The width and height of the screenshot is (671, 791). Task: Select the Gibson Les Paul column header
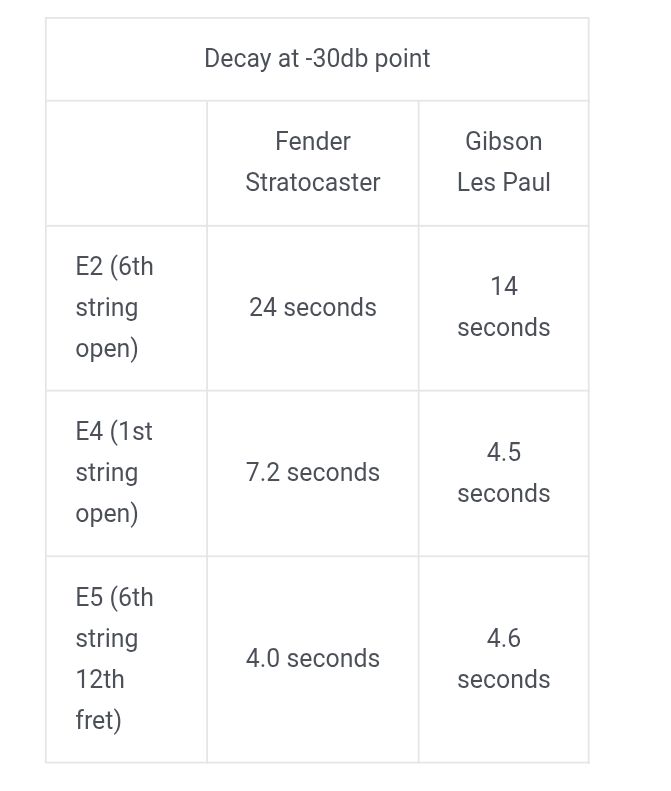point(504,162)
